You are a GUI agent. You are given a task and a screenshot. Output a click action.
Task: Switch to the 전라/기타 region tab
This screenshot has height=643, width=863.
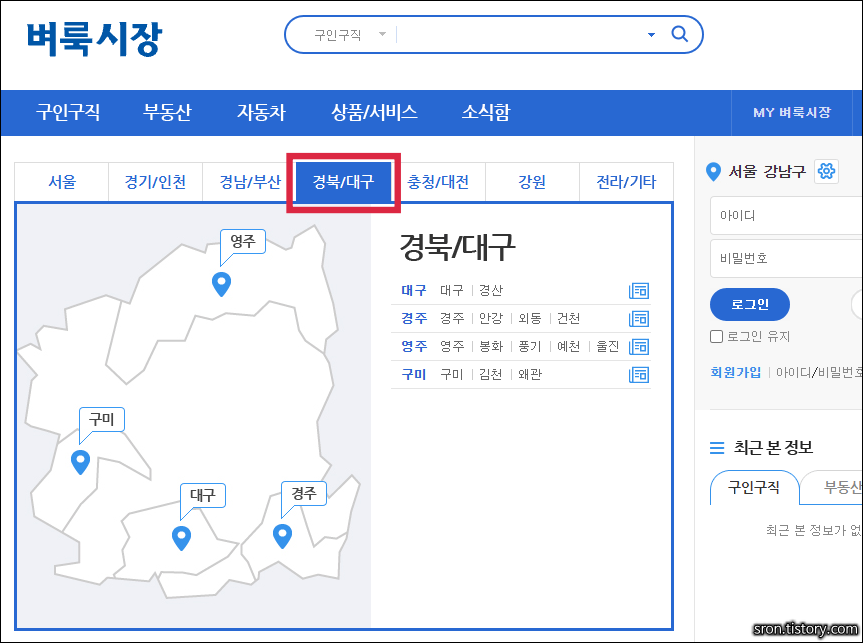(626, 182)
